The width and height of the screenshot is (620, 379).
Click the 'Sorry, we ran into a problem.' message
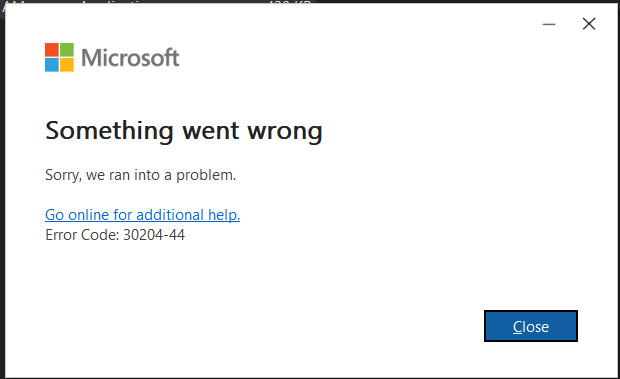click(x=140, y=175)
